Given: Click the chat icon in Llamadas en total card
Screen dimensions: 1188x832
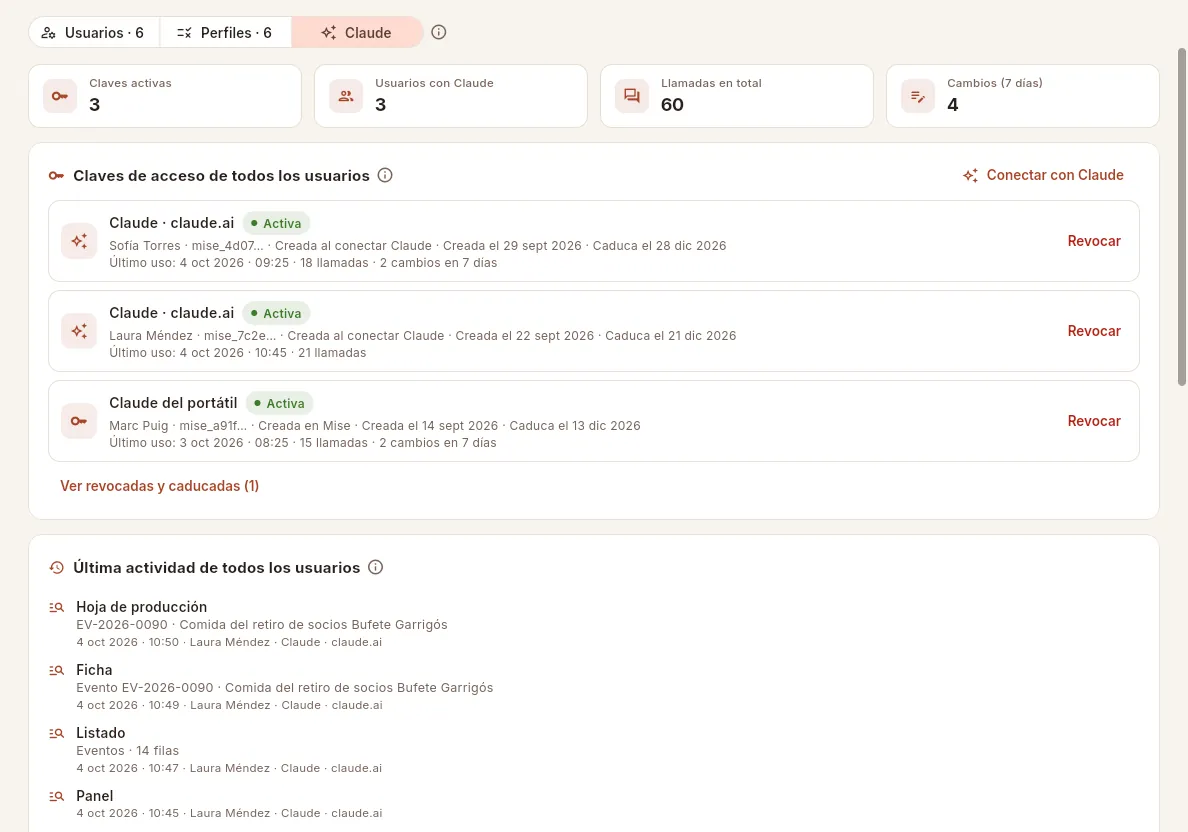Looking at the screenshot, I should coord(632,96).
